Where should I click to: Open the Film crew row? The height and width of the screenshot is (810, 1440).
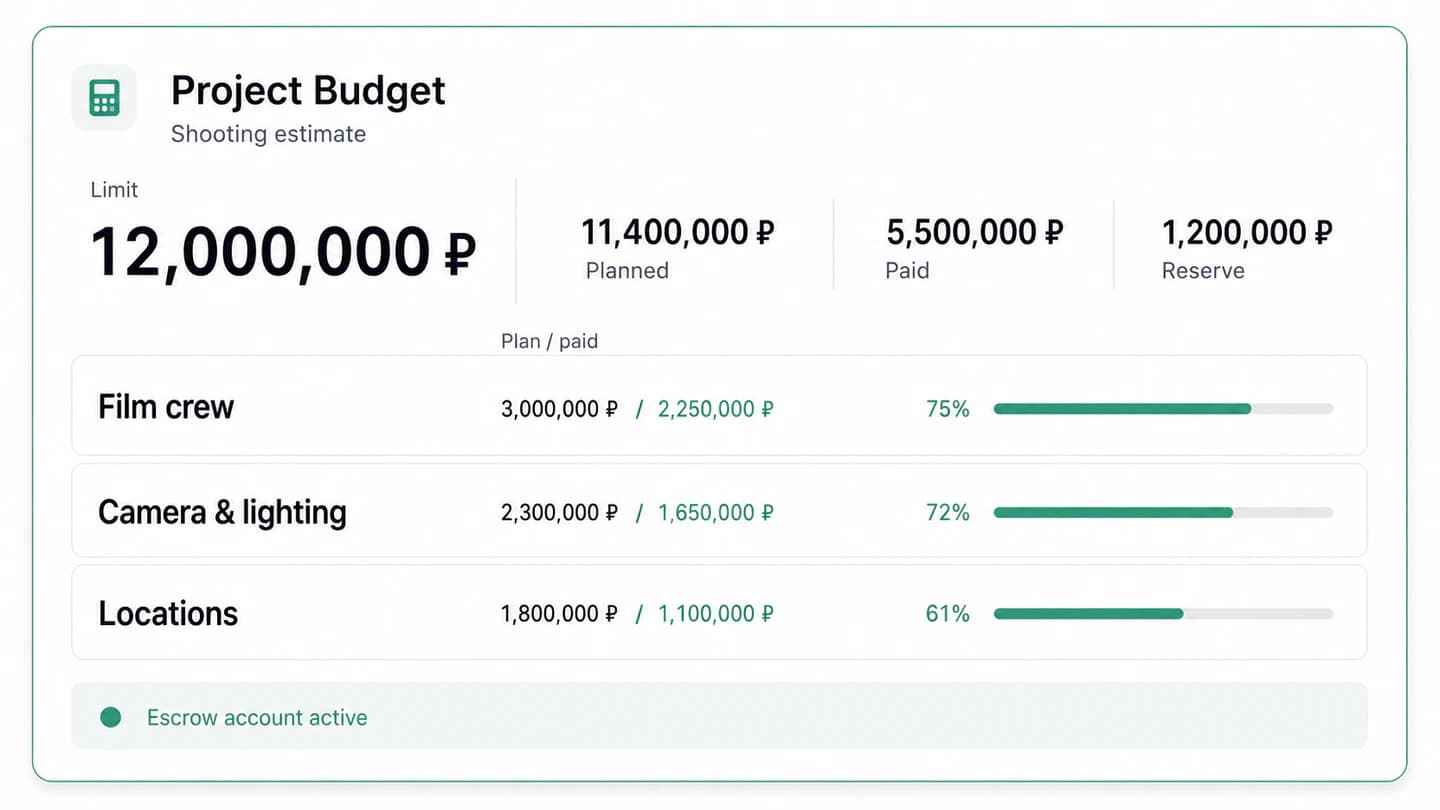coord(719,405)
